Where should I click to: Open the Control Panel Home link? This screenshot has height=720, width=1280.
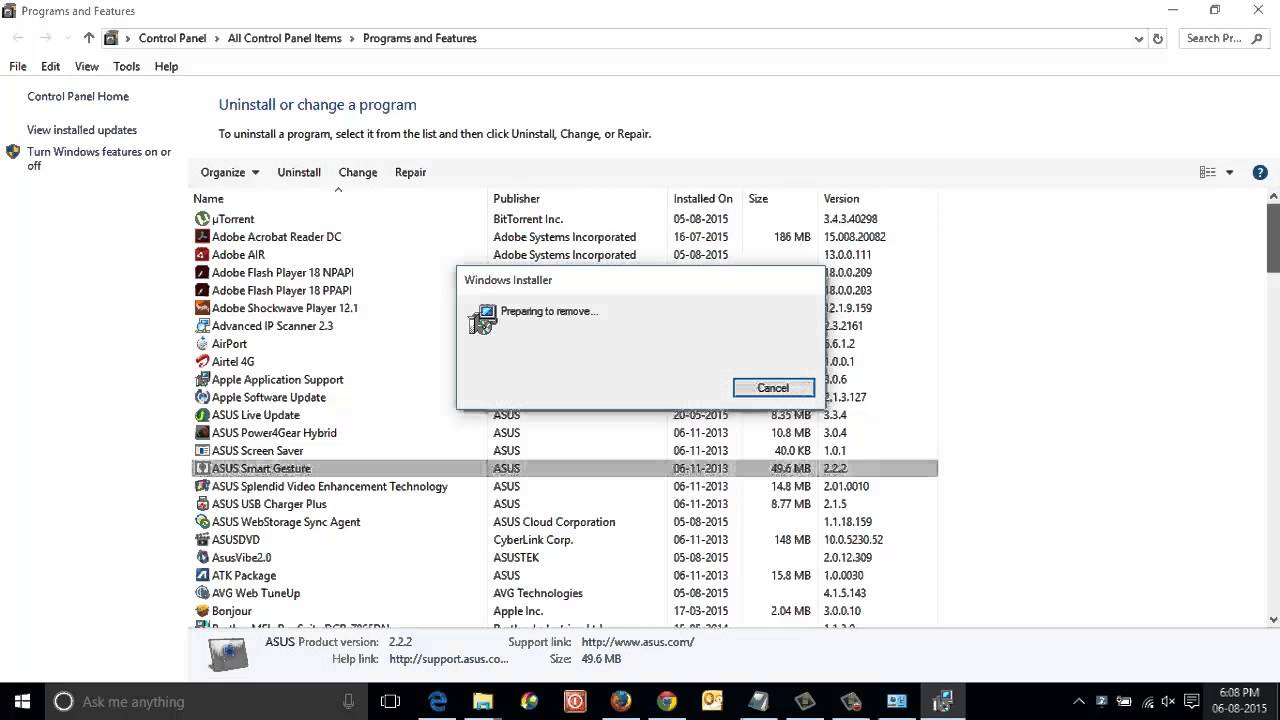[78, 96]
